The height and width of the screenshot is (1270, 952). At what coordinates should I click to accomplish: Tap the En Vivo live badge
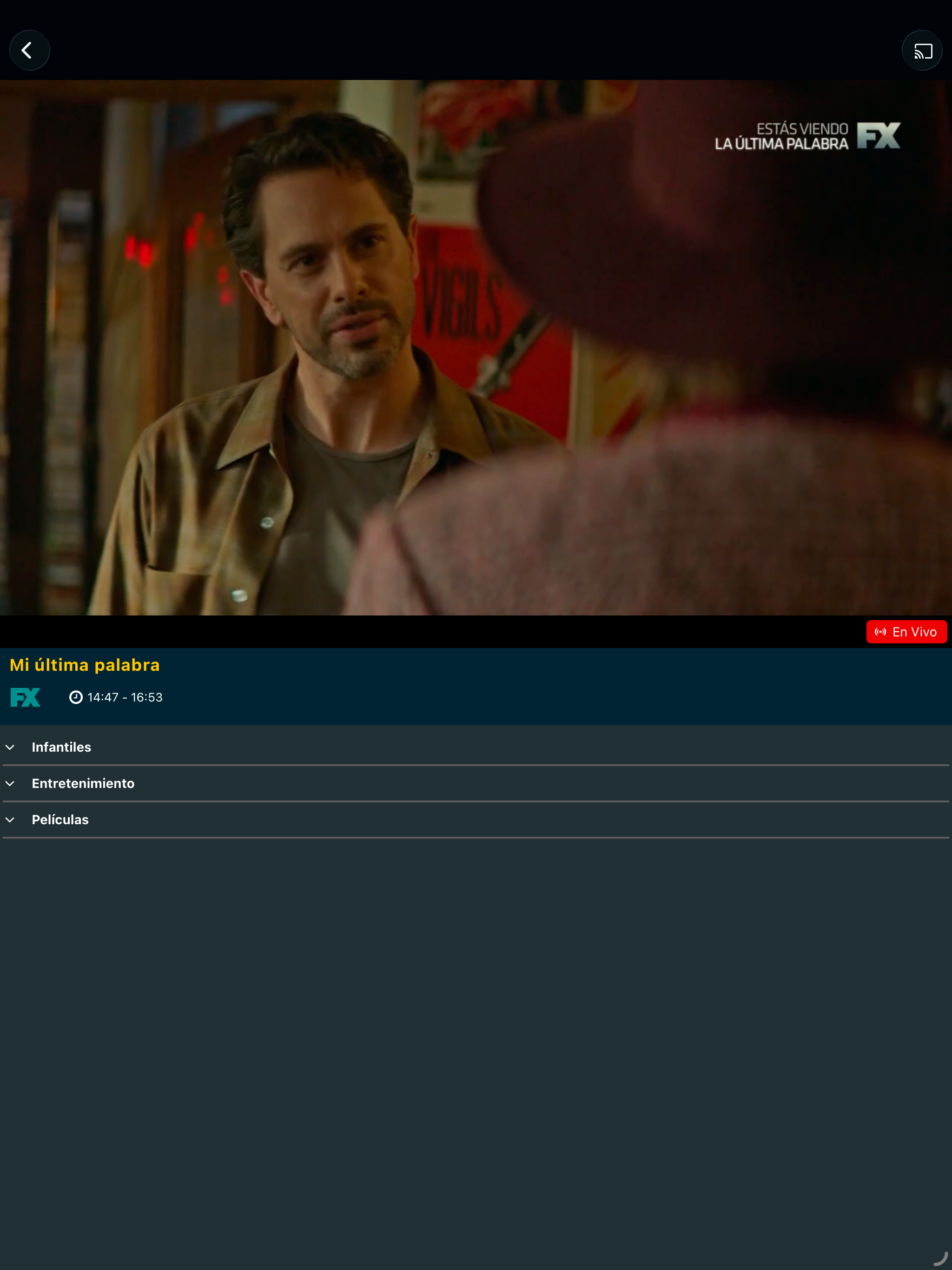coord(906,632)
